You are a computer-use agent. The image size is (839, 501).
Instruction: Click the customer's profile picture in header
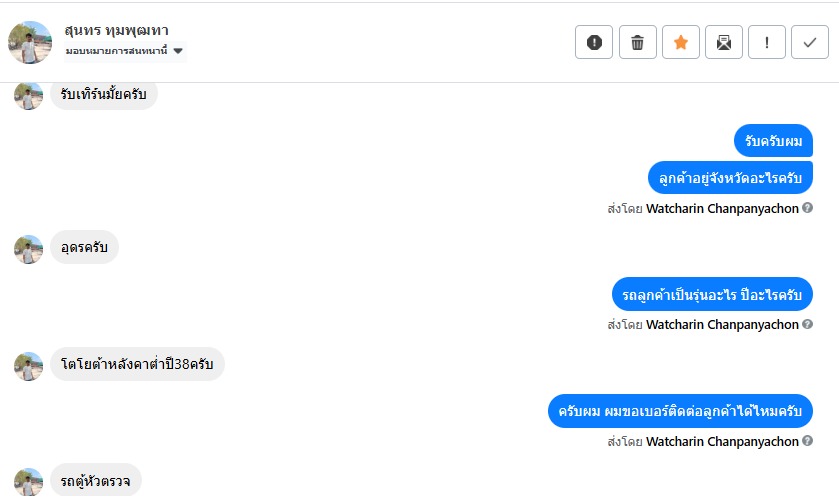(29, 42)
